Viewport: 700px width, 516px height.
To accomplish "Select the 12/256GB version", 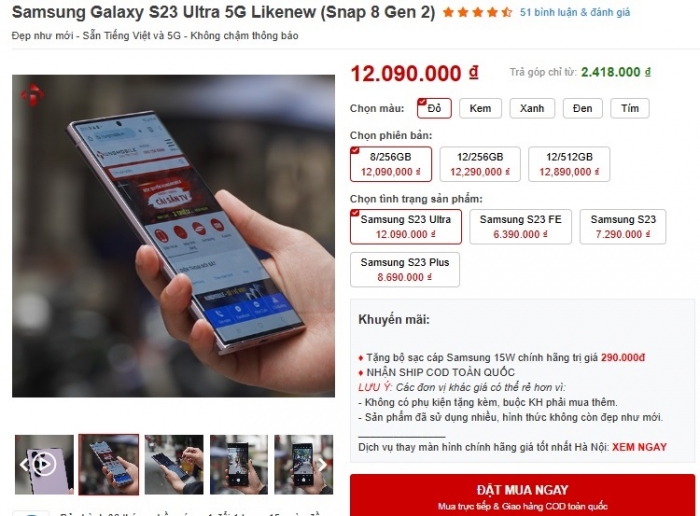I will [480, 164].
